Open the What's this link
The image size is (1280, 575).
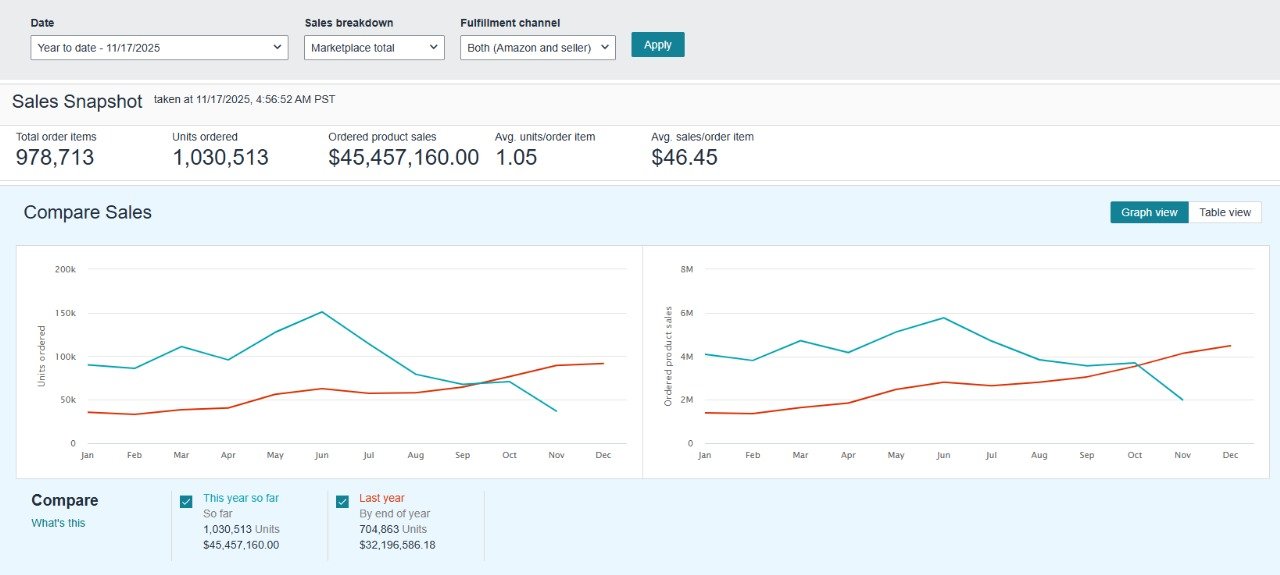click(58, 523)
